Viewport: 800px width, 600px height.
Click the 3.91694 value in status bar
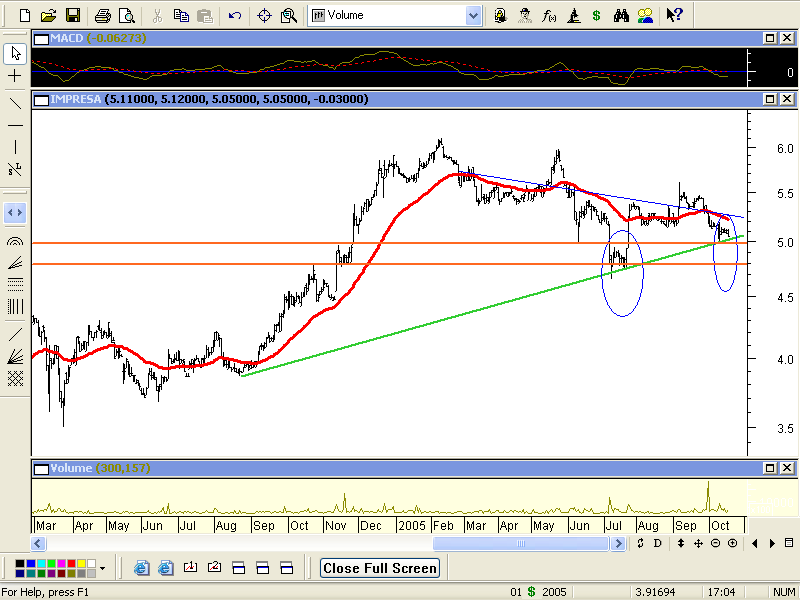point(655,592)
